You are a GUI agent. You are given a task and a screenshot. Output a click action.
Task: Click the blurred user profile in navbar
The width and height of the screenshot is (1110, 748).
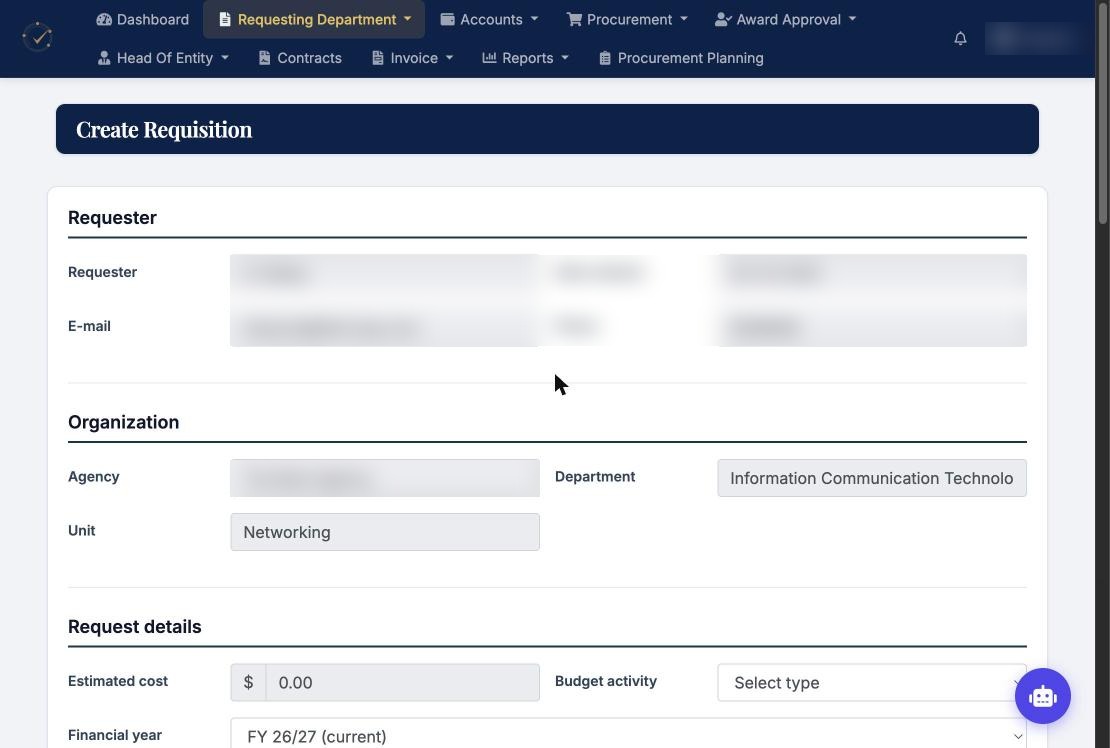tap(1033, 38)
